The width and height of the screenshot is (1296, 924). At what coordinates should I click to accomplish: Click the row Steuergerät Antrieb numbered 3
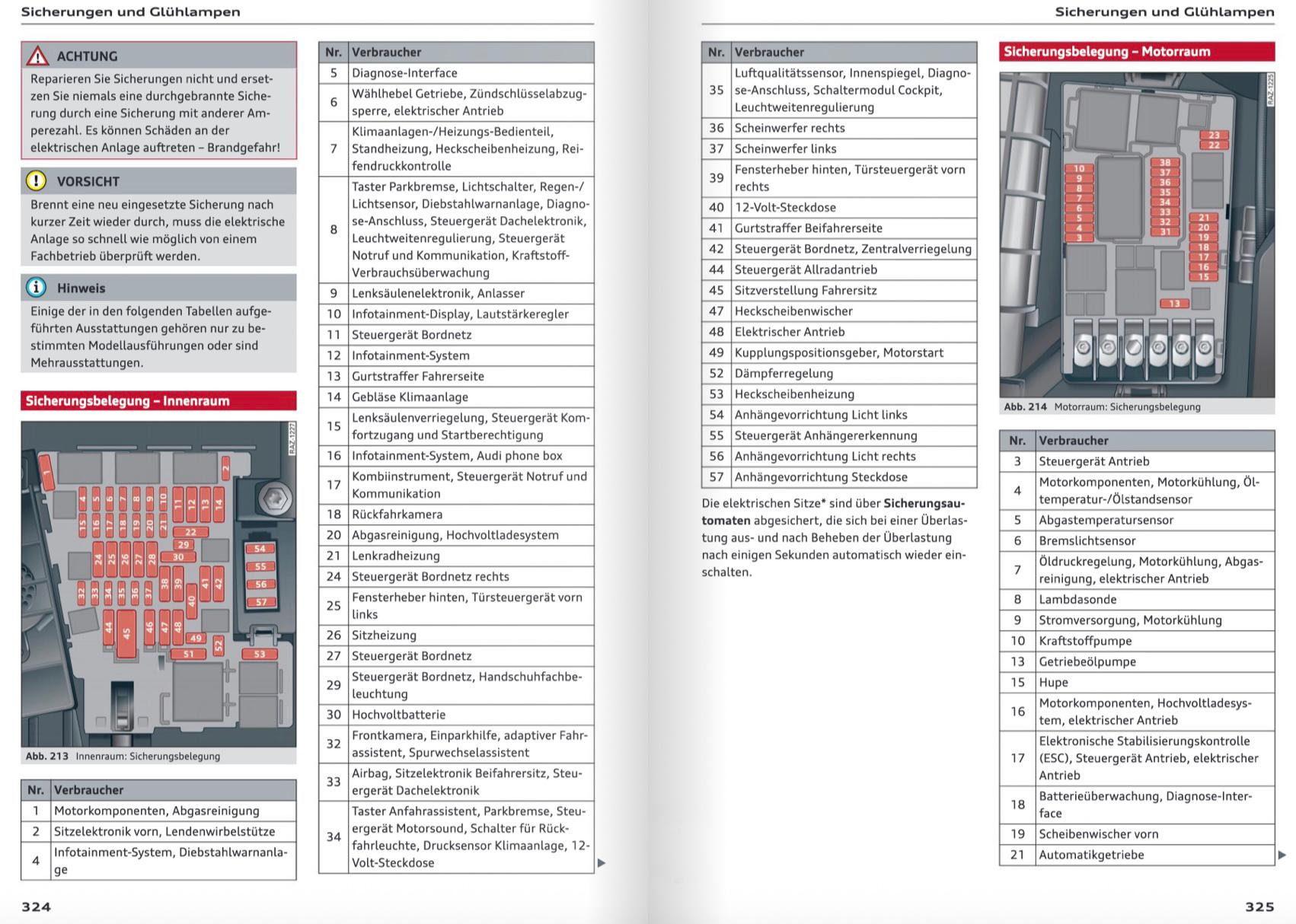click(1137, 461)
